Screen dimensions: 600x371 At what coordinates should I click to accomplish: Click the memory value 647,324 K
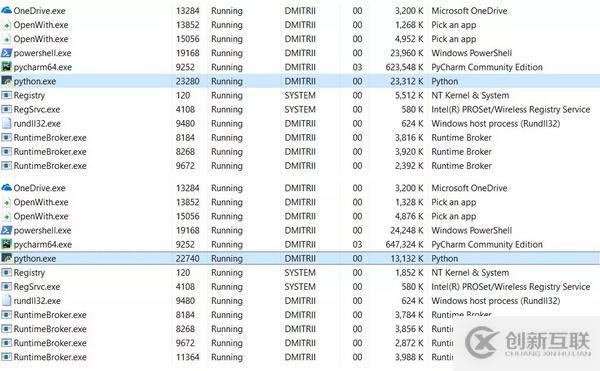click(404, 244)
